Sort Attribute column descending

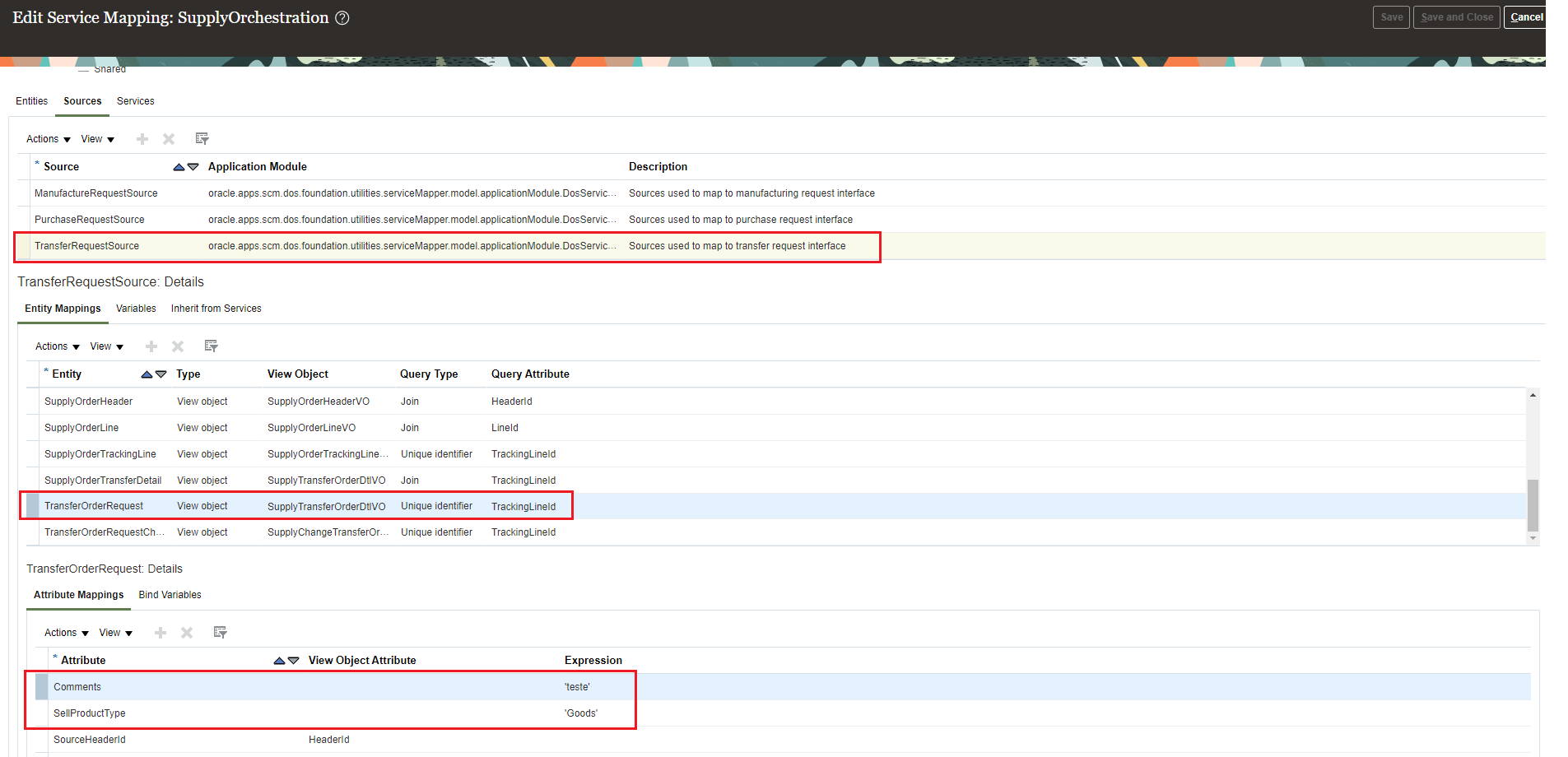point(294,661)
